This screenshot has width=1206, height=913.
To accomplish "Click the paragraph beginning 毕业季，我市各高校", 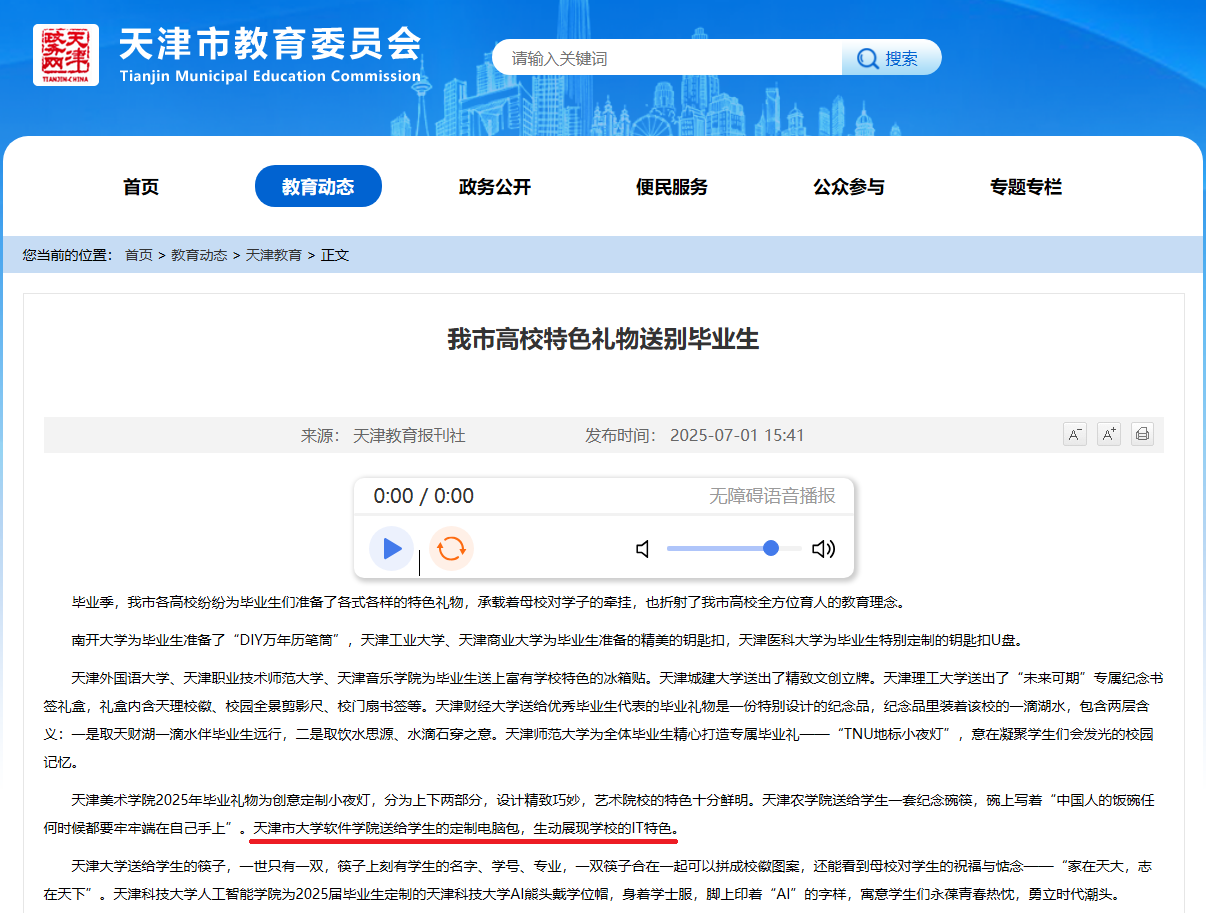I will coord(489,602).
